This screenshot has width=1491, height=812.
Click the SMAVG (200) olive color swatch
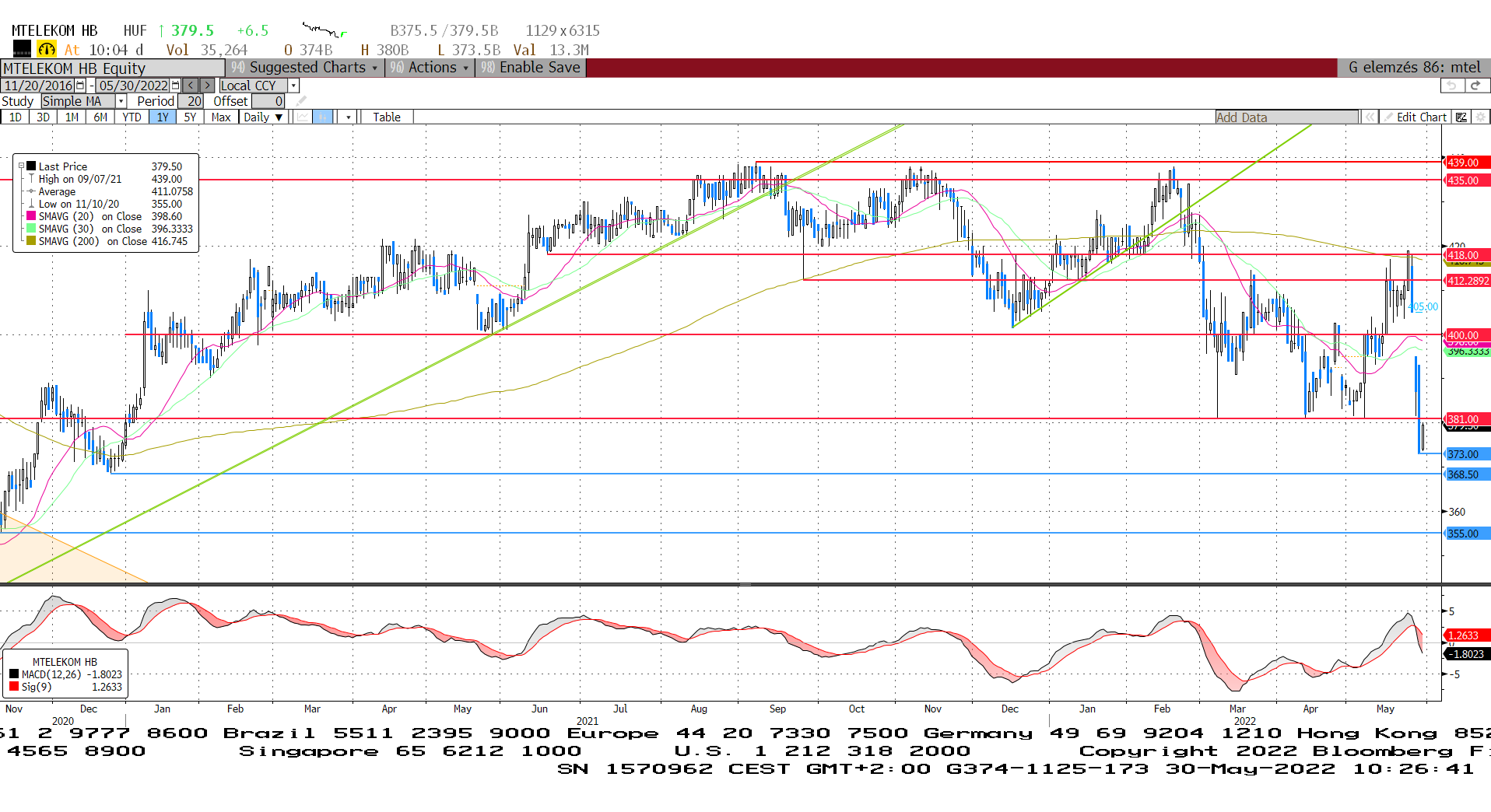(x=31, y=241)
